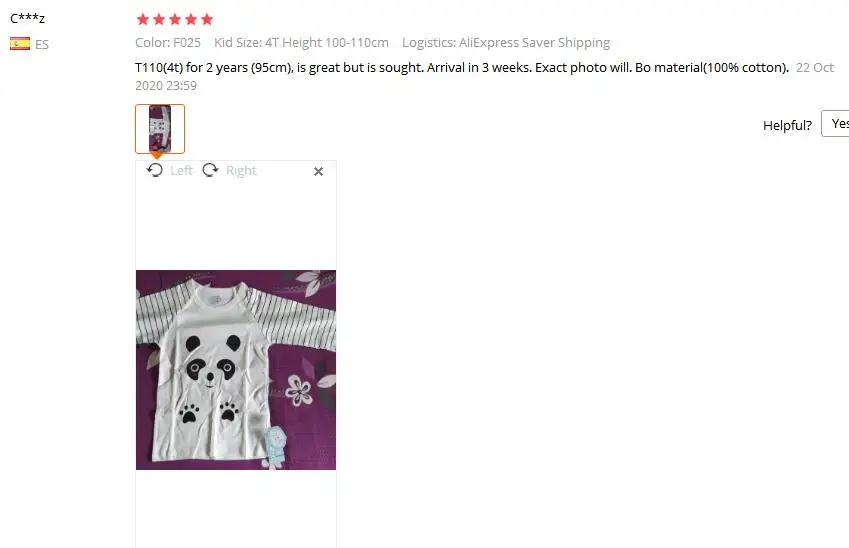Click the third red rating star

tap(175, 19)
